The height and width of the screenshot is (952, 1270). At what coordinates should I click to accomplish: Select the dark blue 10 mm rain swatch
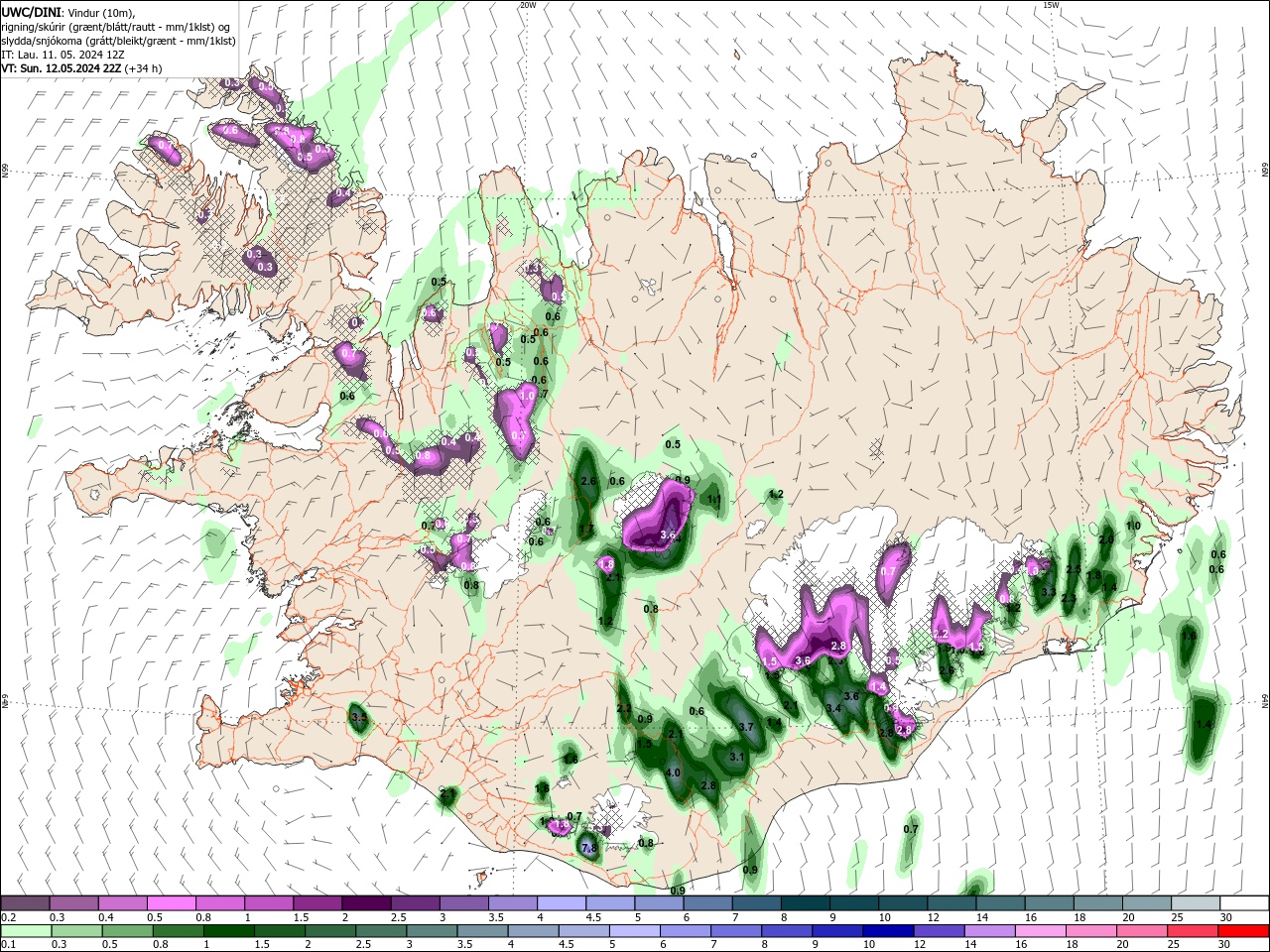[x=887, y=931]
